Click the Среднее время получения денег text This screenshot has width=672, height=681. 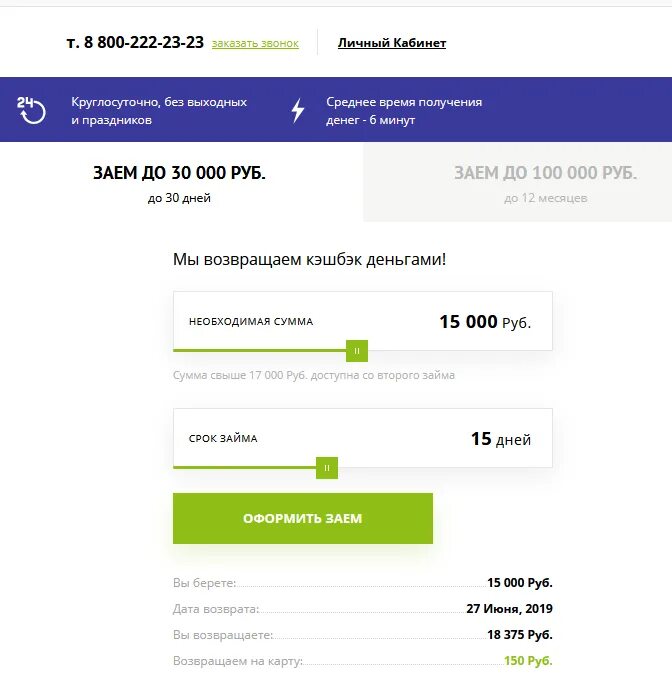tap(404, 110)
